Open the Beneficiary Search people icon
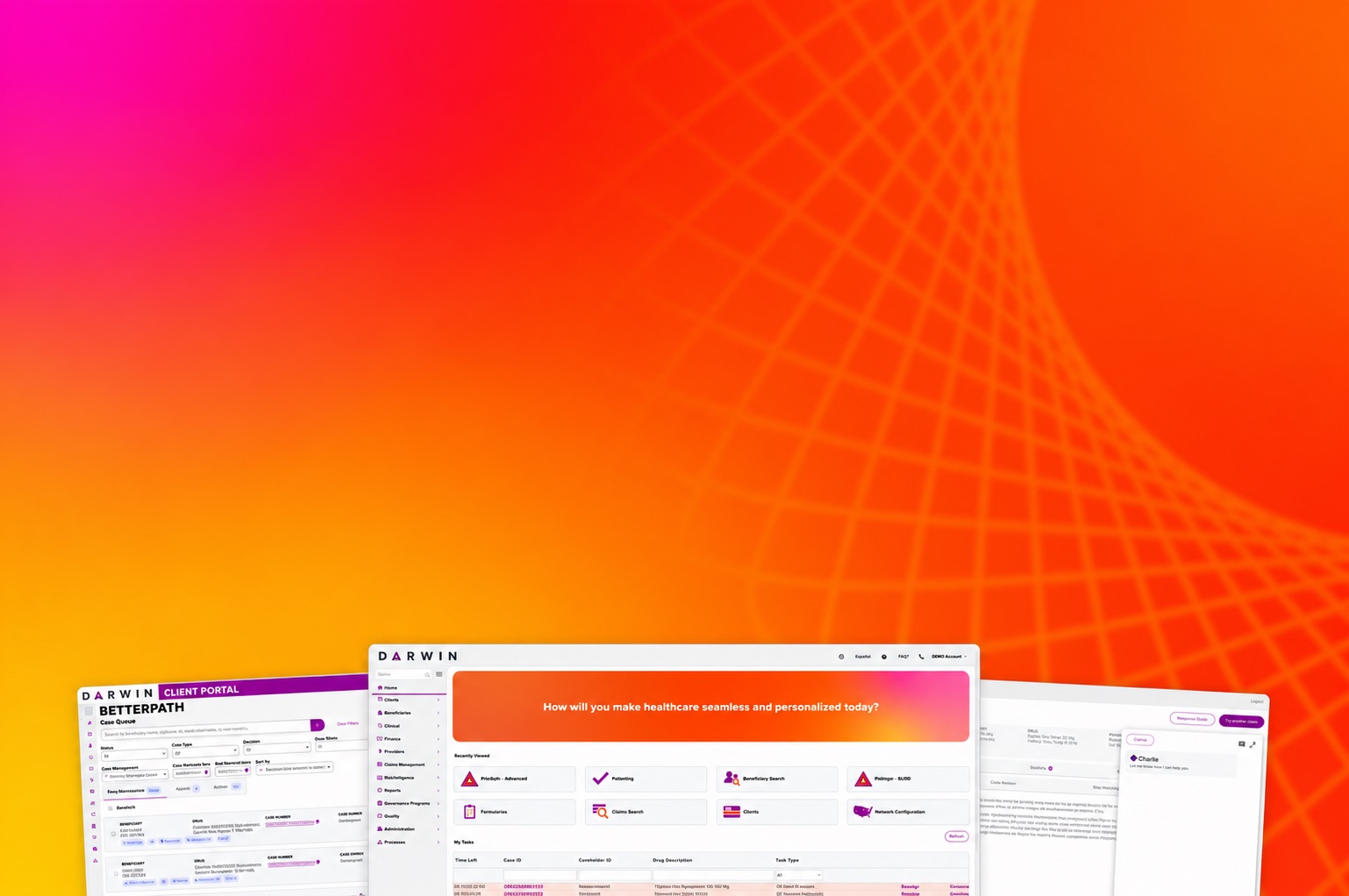This screenshot has width=1349, height=896. 732,779
